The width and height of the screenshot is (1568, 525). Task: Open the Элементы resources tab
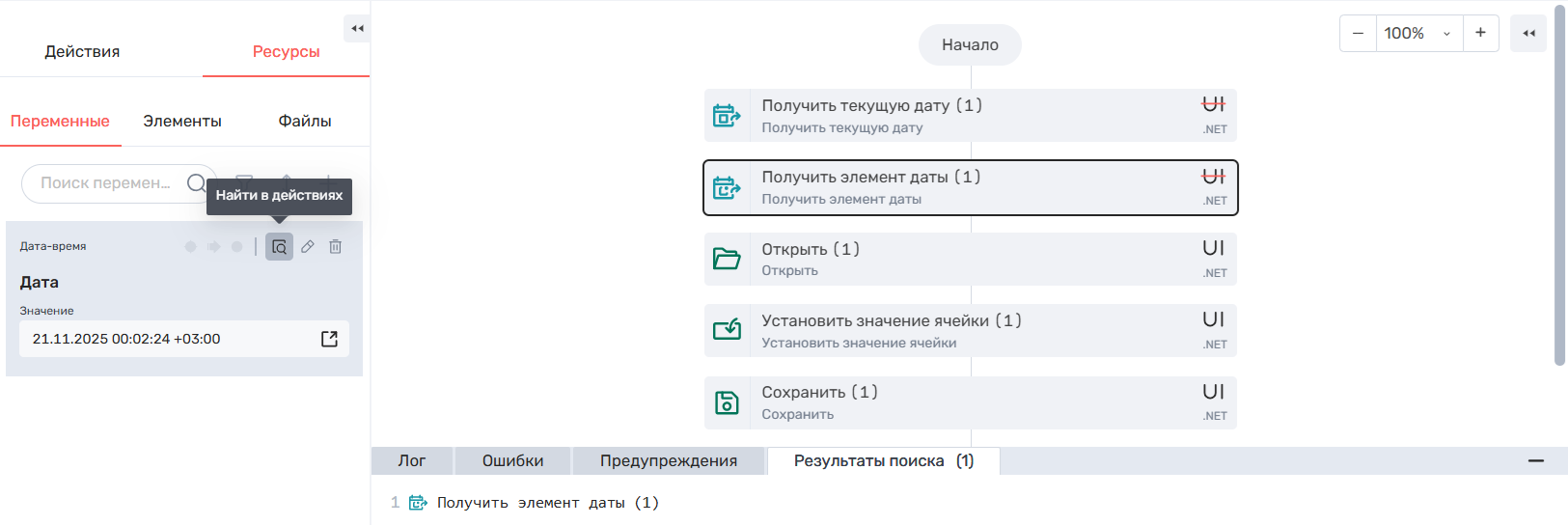point(182,122)
